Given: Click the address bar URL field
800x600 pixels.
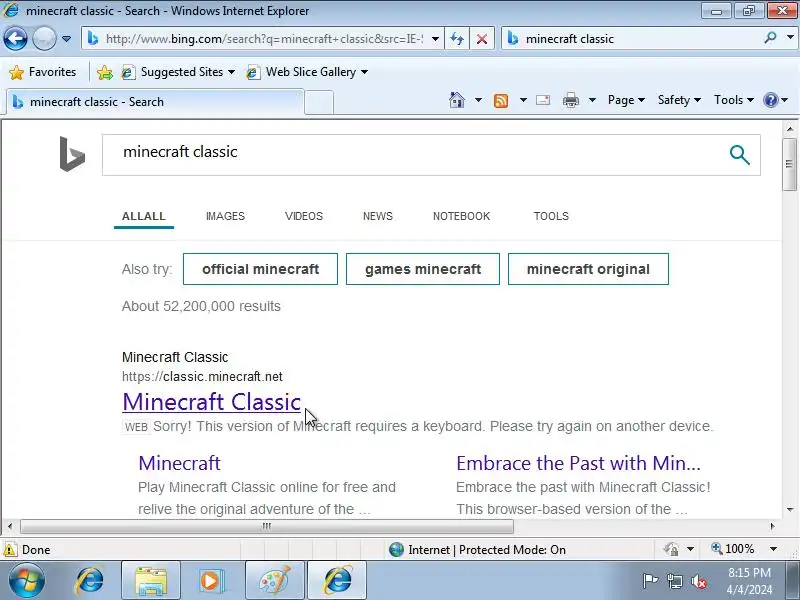Looking at the screenshot, I should point(264,39).
